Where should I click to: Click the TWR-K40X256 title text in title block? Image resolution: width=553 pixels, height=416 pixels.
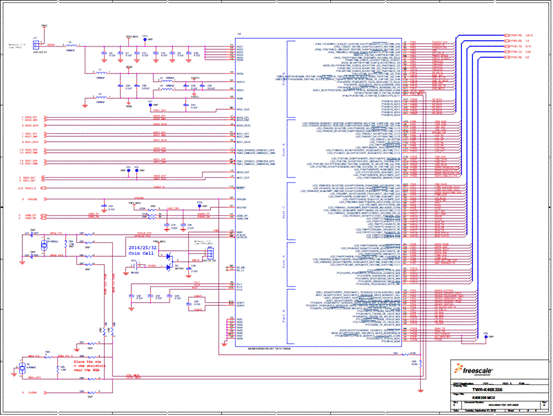(x=487, y=390)
